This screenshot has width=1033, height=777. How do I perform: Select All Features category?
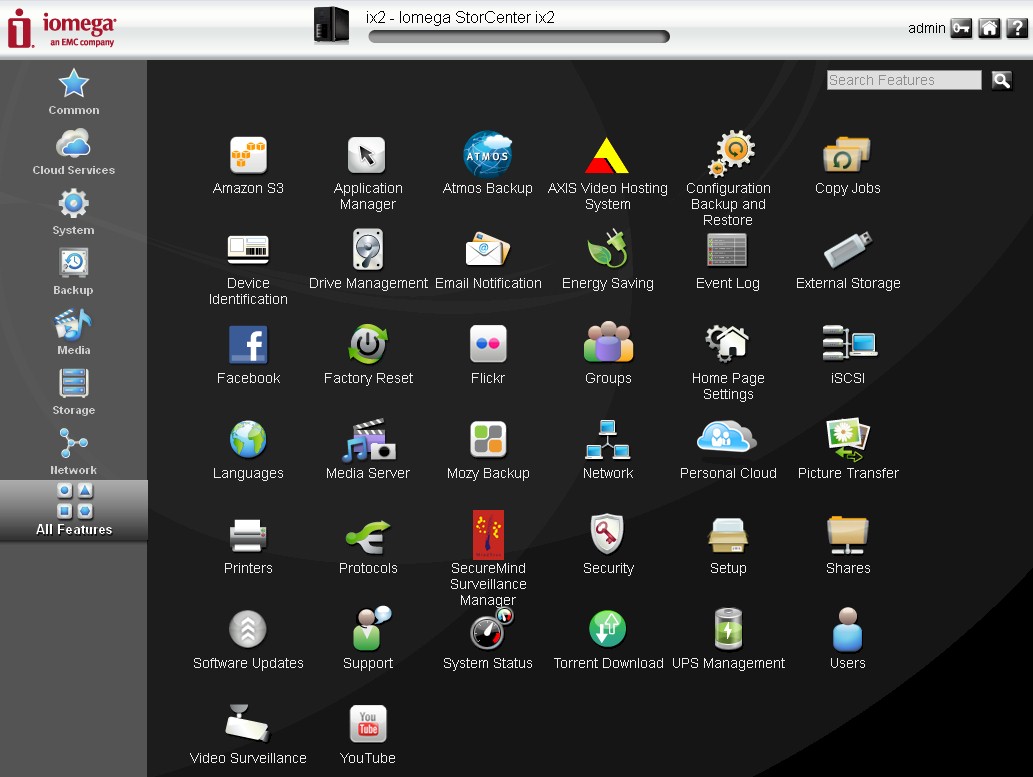(x=74, y=511)
